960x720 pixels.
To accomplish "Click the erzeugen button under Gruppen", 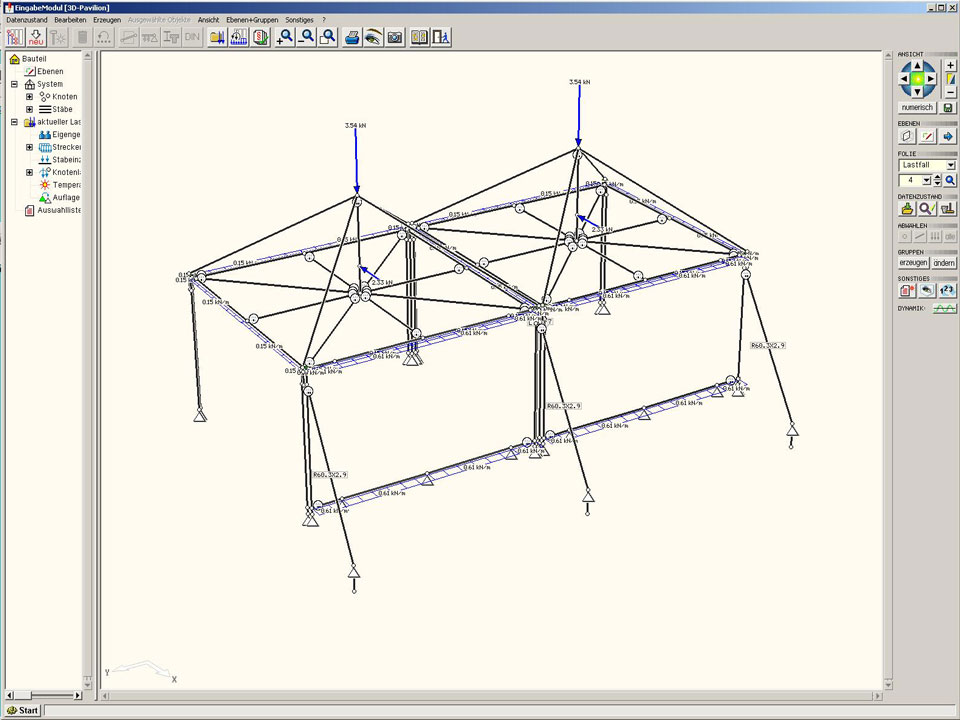I will tap(912, 262).
